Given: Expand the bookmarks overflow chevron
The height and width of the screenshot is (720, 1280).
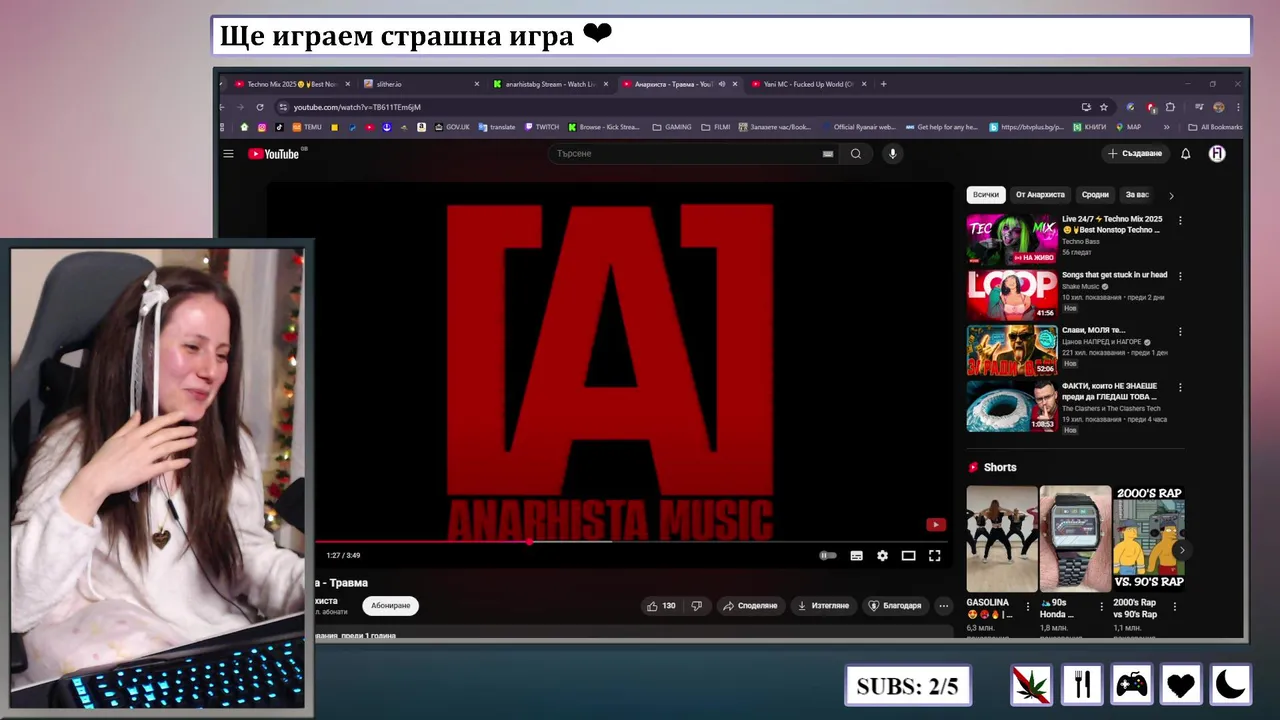Looking at the screenshot, I should 1166,127.
